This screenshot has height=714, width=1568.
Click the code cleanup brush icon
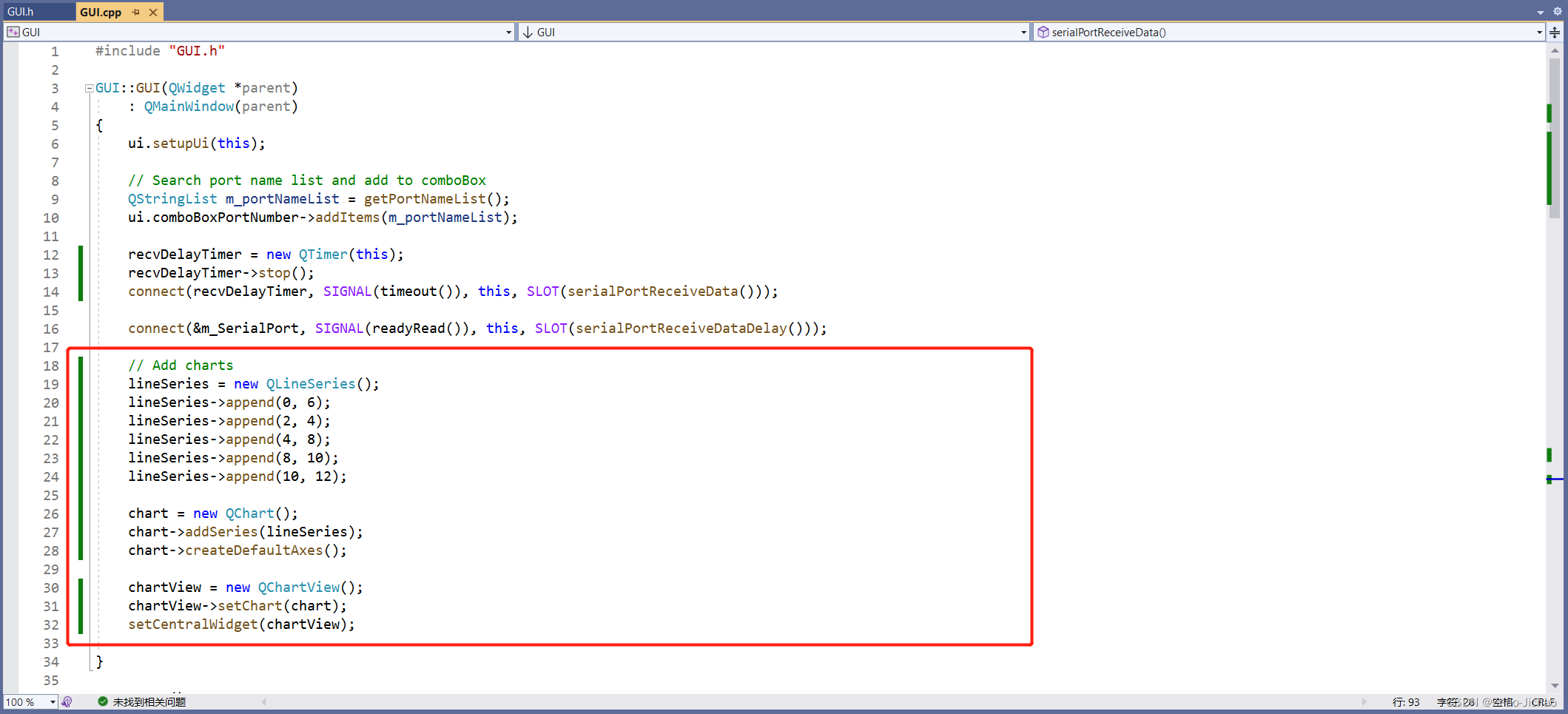pyautogui.click(x=67, y=701)
